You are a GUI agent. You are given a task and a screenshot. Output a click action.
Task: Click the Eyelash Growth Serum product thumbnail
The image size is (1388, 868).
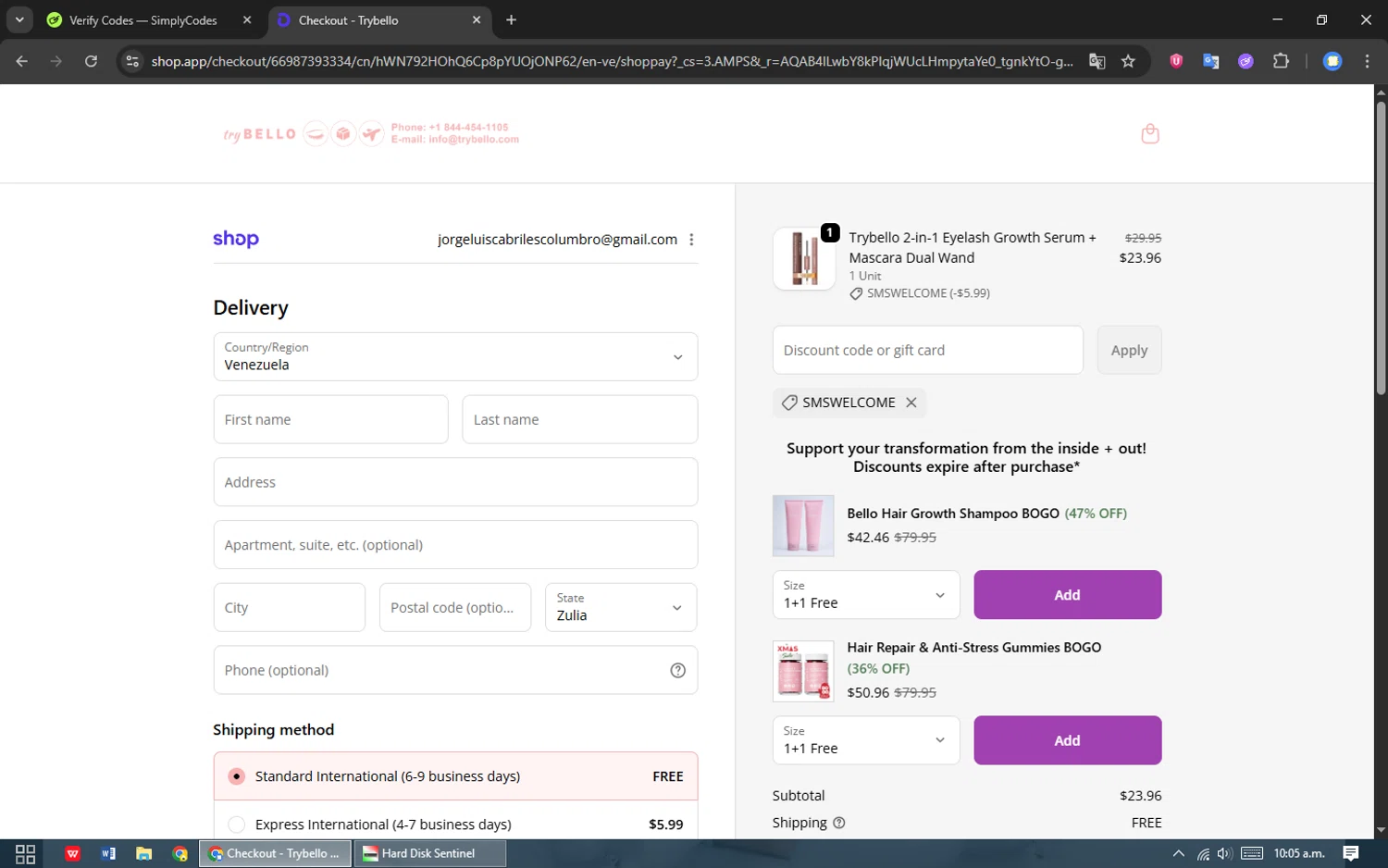(804, 259)
